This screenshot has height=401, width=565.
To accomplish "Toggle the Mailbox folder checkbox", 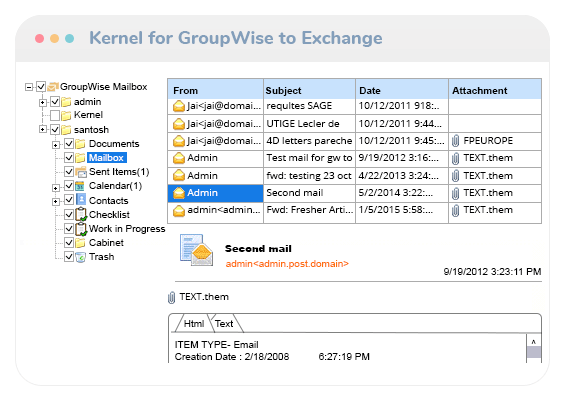I will pos(69,157).
